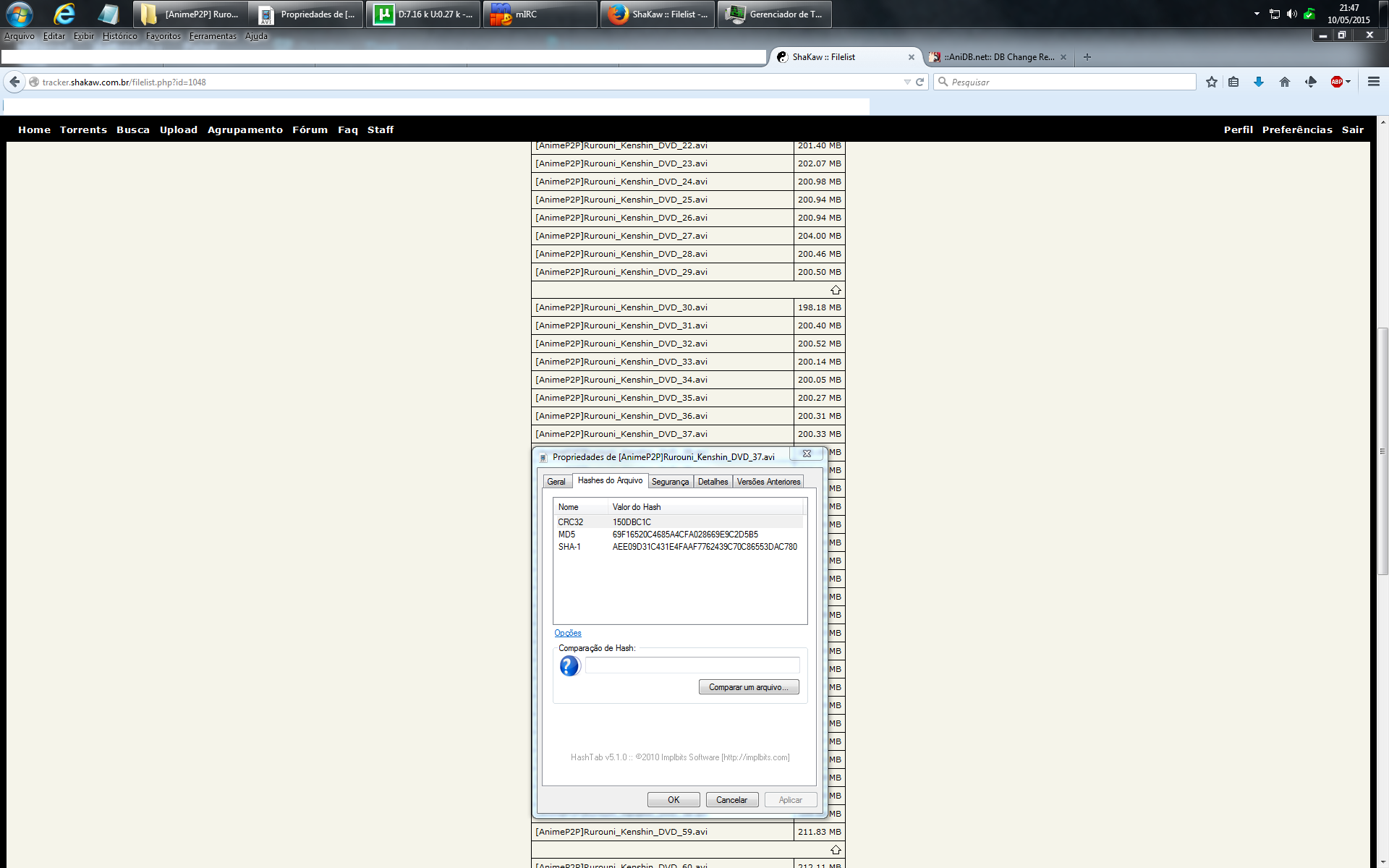The width and height of the screenshot is (1389, 868).
Task: Open the Adblock Plus dropdown arrow
Action: (1348, 82)
